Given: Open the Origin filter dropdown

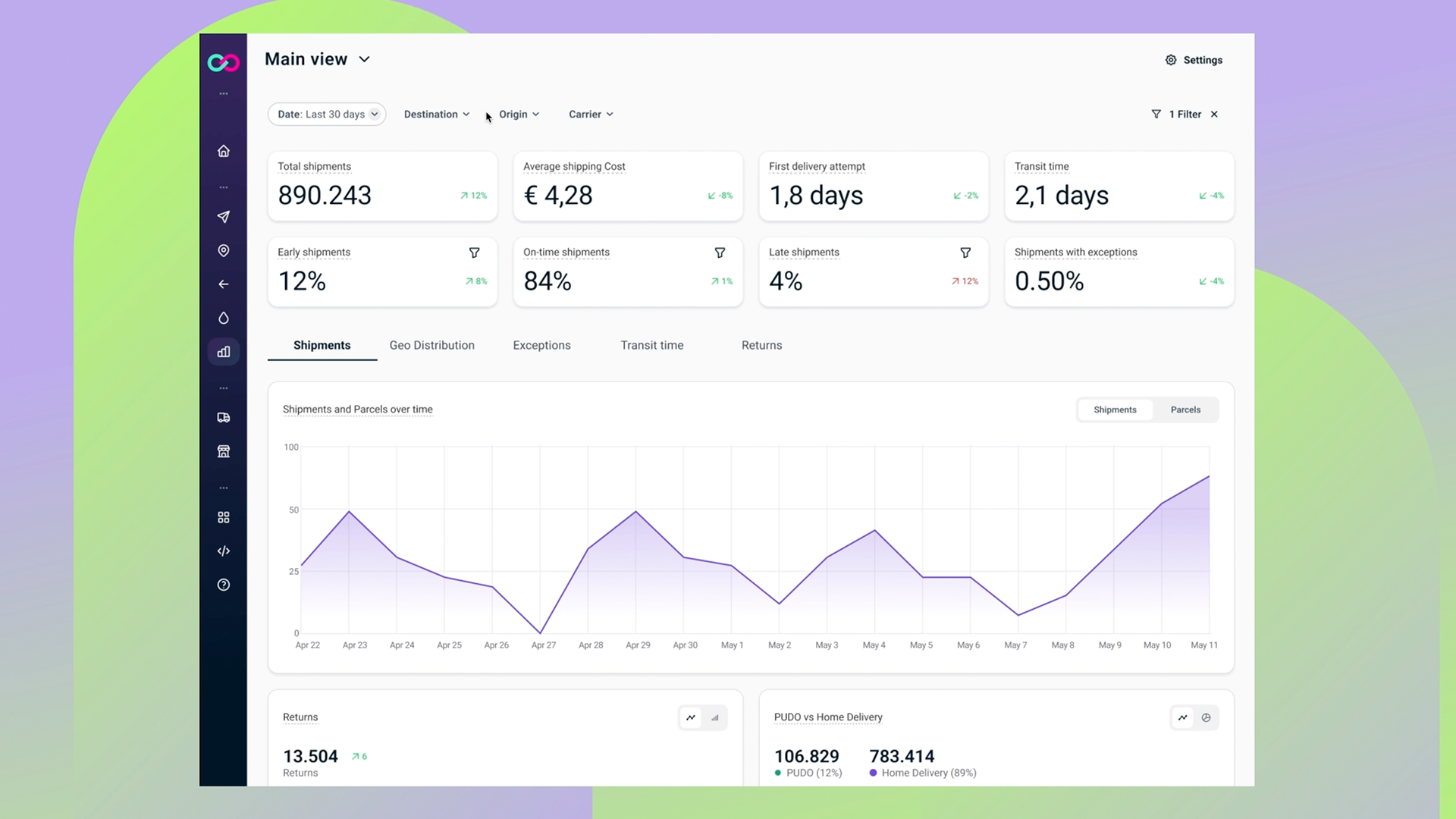Looking at the screenshot, I should [x=519, y=115].
